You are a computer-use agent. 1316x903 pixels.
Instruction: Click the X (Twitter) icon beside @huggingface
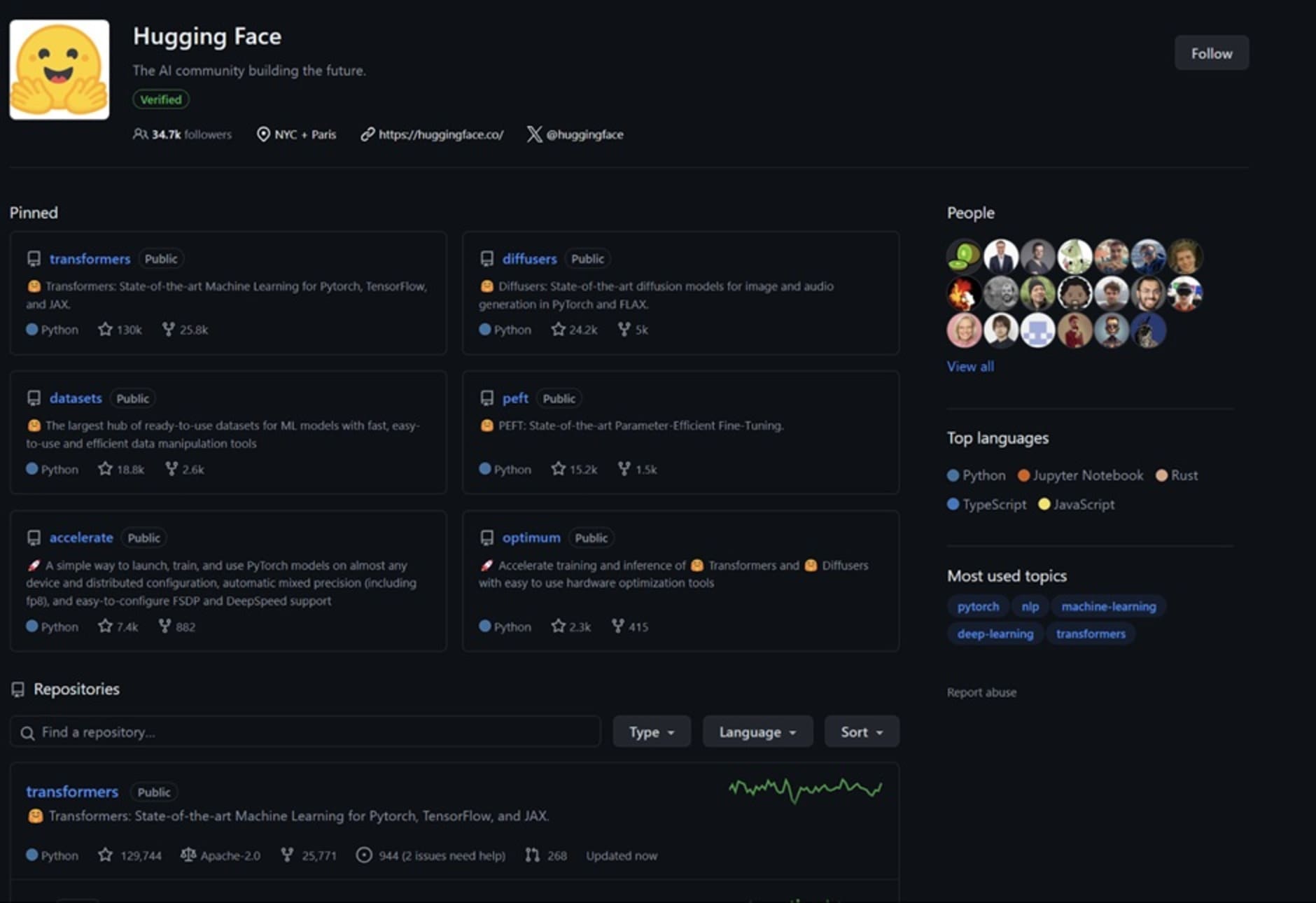pyautogui.click(x=535, y=134)
